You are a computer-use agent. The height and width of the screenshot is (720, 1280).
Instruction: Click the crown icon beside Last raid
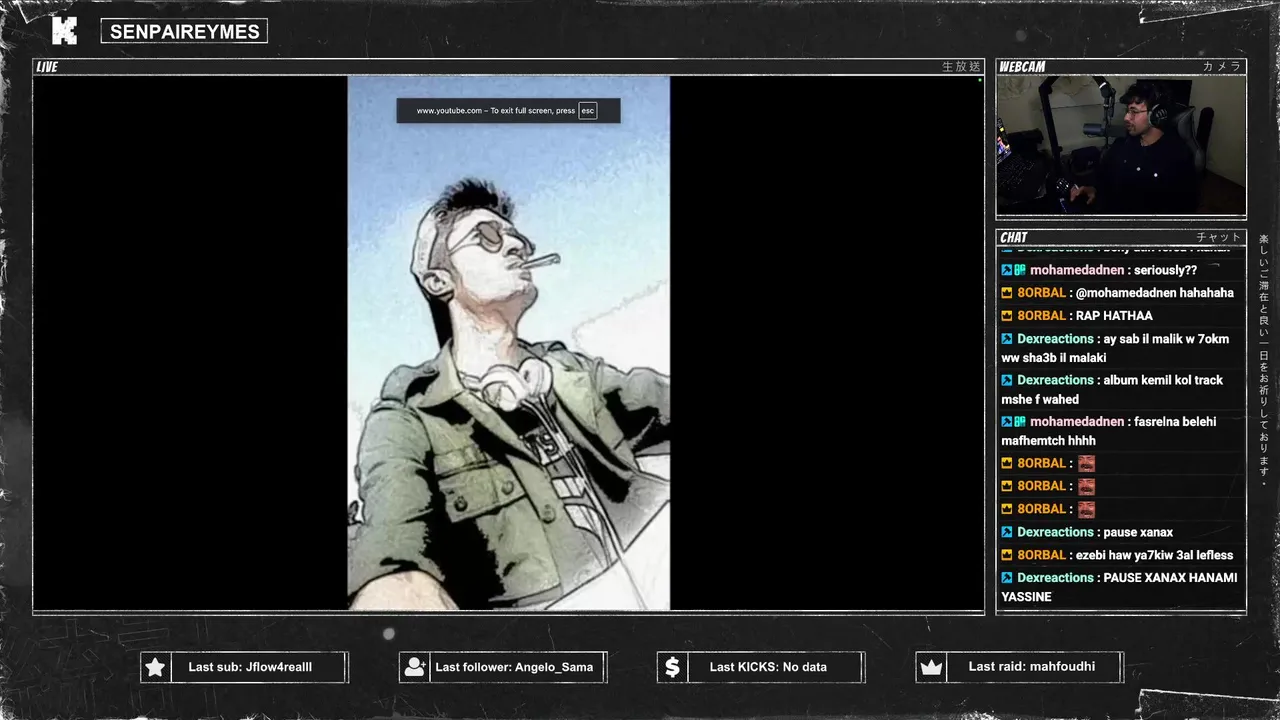(x=931, y=667)
